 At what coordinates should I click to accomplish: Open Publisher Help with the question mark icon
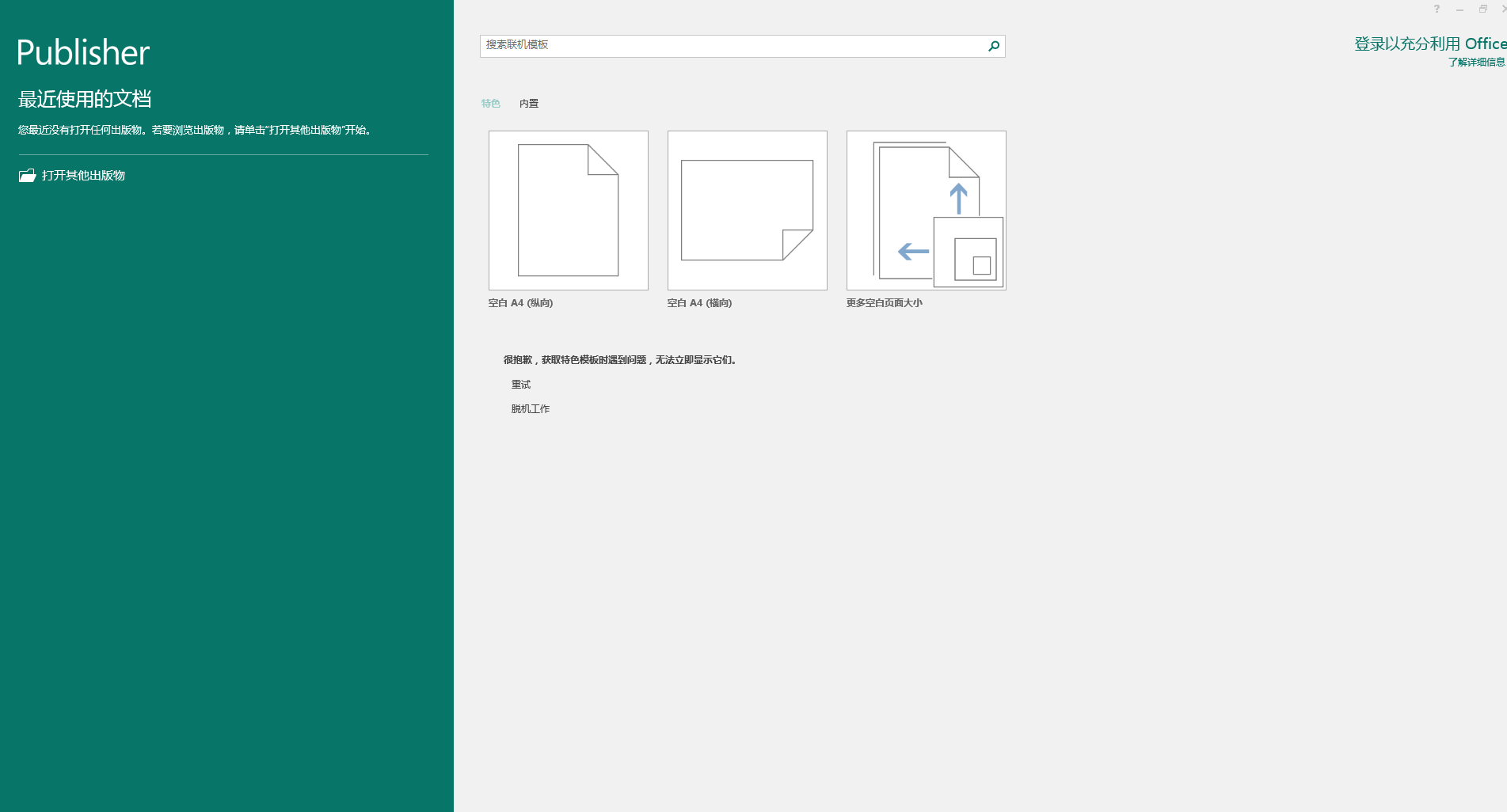(1437, 9)
